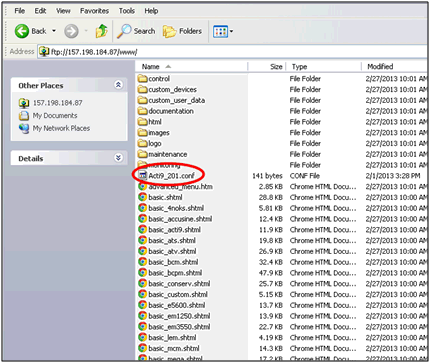The height and width of the screenshot is (363, 431).
Task: Click the 141 bytes size cell
Action: click(267, 176)
